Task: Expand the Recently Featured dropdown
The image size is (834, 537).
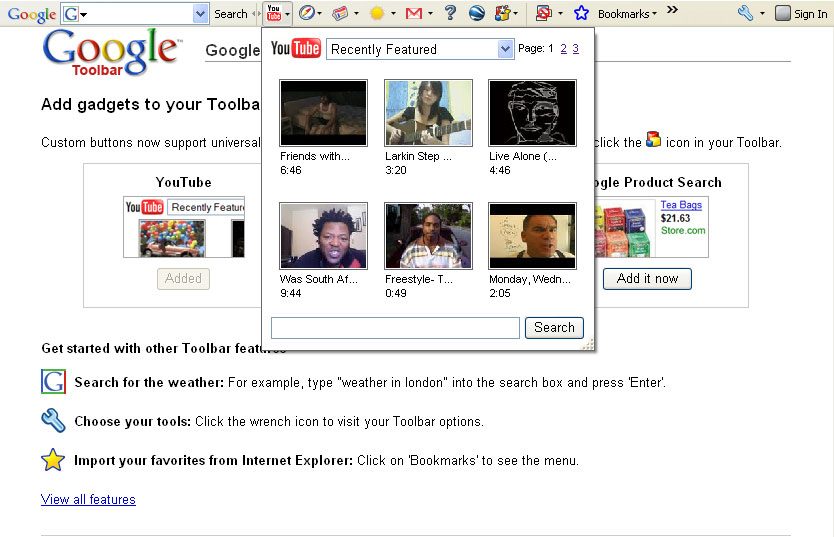Action: [505, 49]
